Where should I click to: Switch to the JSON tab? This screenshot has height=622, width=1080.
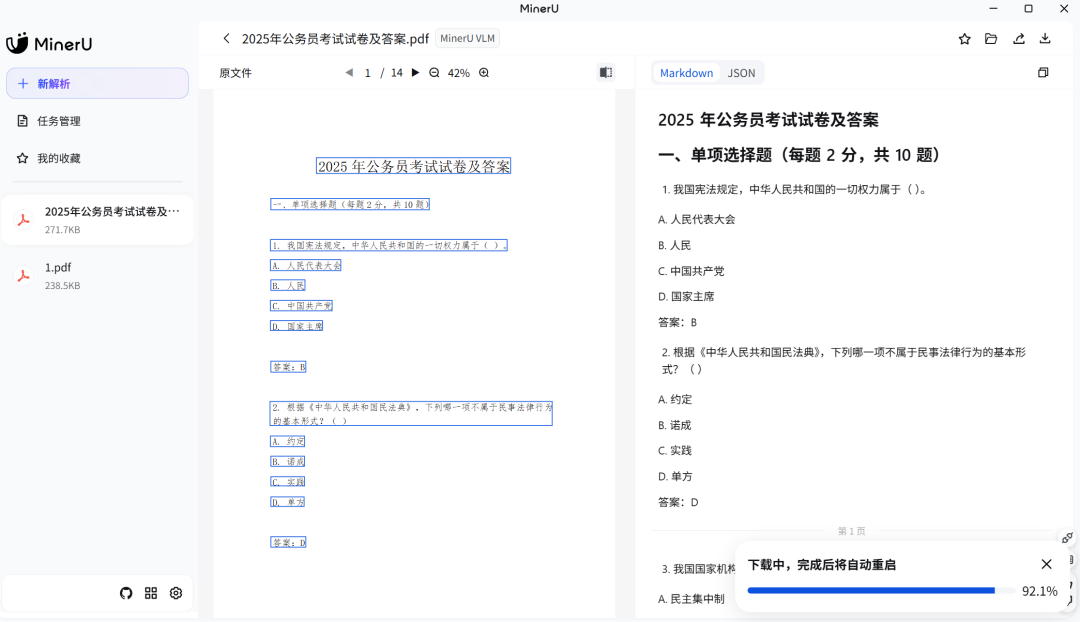click(x=741, y=73)
